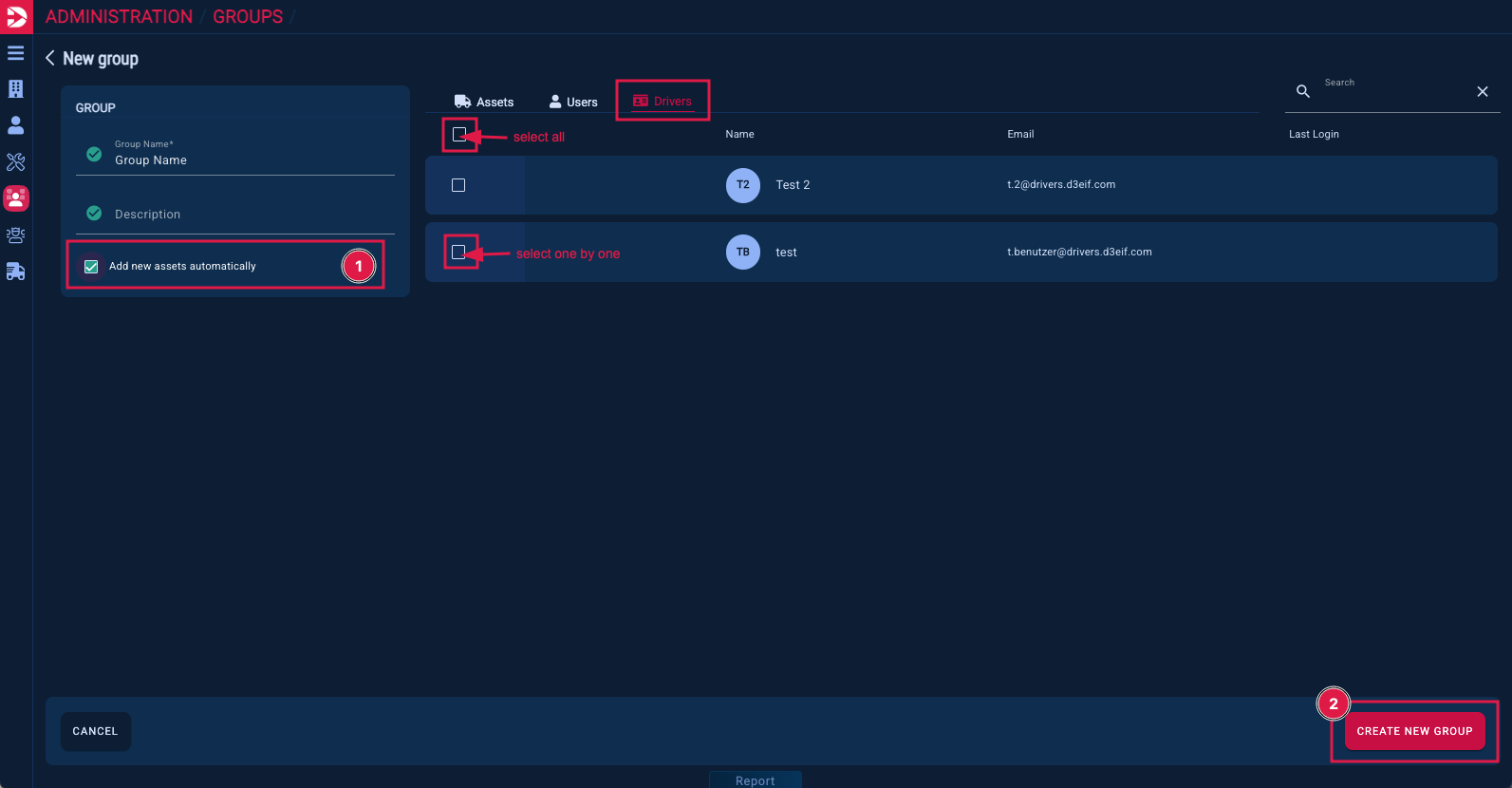This screenshot has width=1512, height=788.
Task: Uncheck Add new assets automatically
Action: tap(91, 267)
